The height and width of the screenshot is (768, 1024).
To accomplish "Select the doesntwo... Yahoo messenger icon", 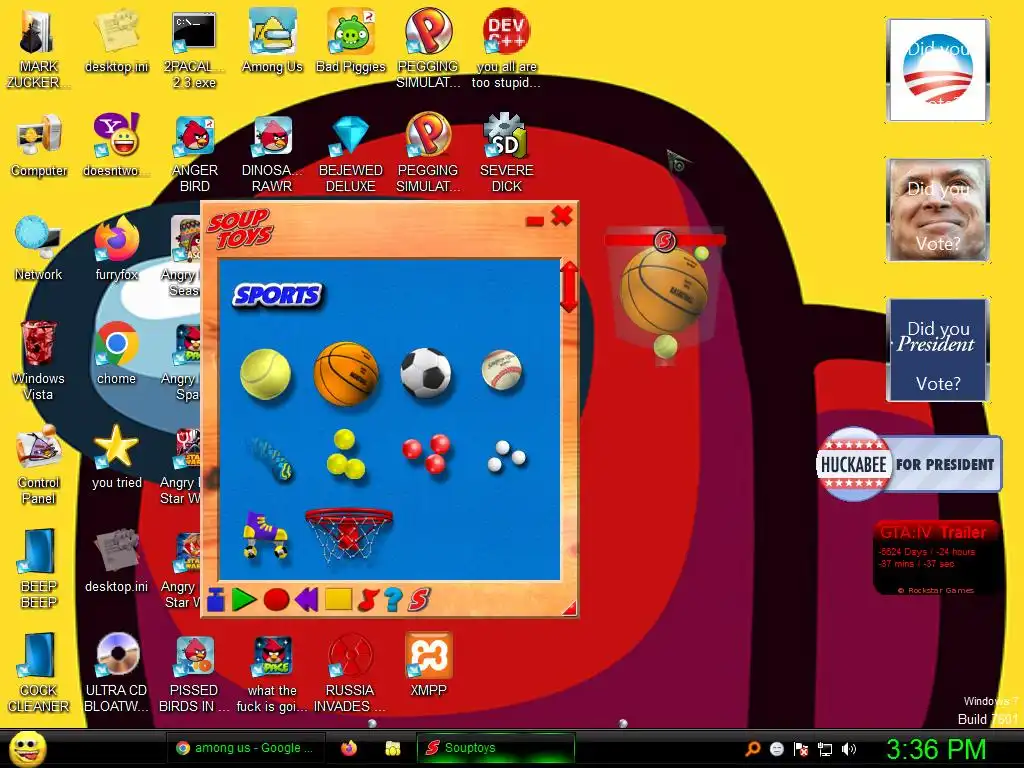I will pos(116,145).
